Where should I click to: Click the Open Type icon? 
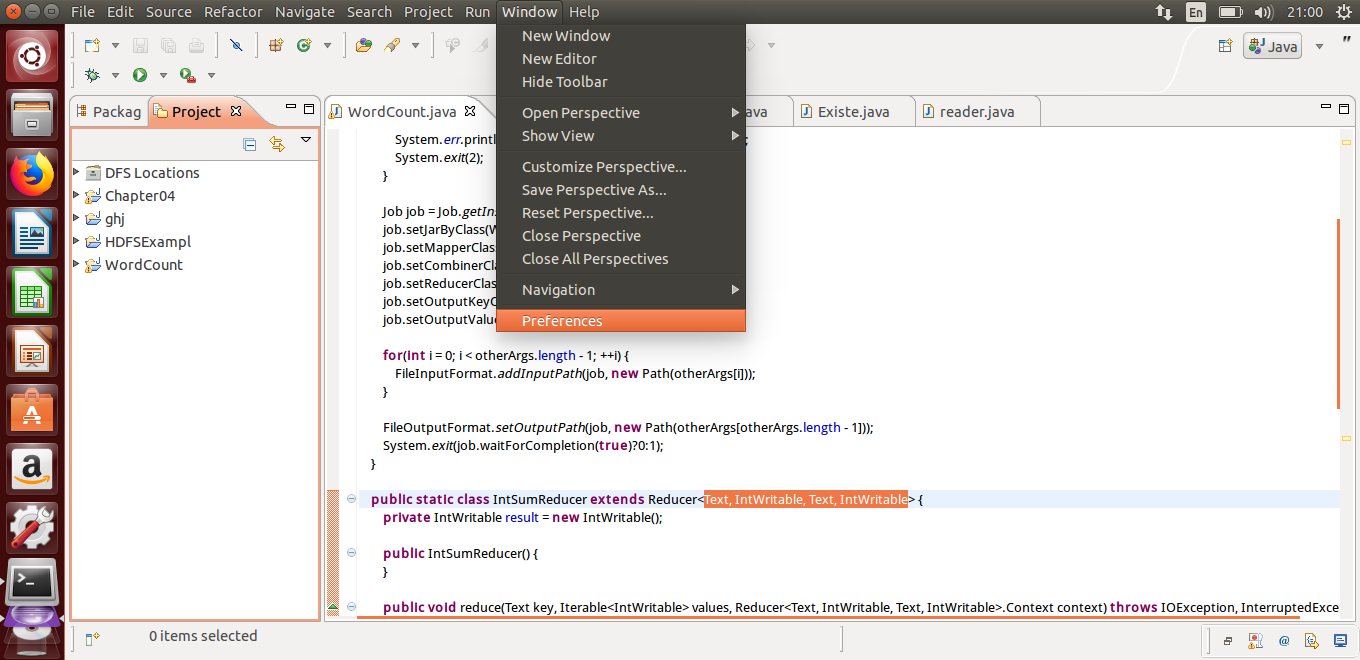(x=364, y=45)
